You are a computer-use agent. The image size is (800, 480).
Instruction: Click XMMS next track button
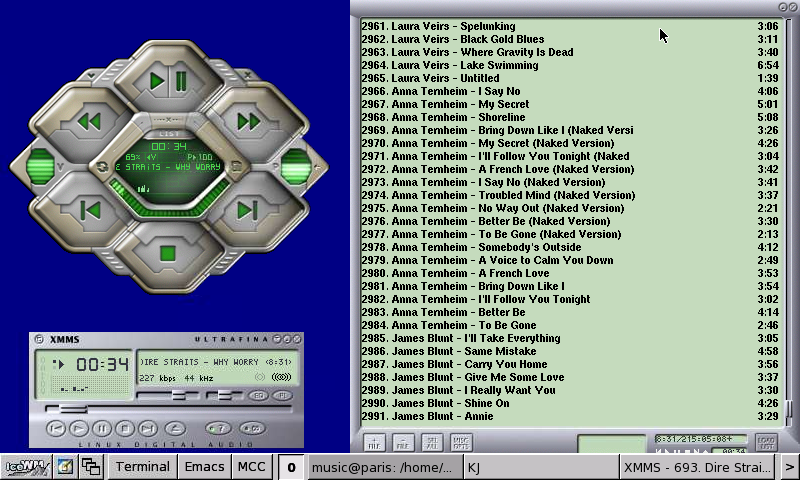[147, 428]
